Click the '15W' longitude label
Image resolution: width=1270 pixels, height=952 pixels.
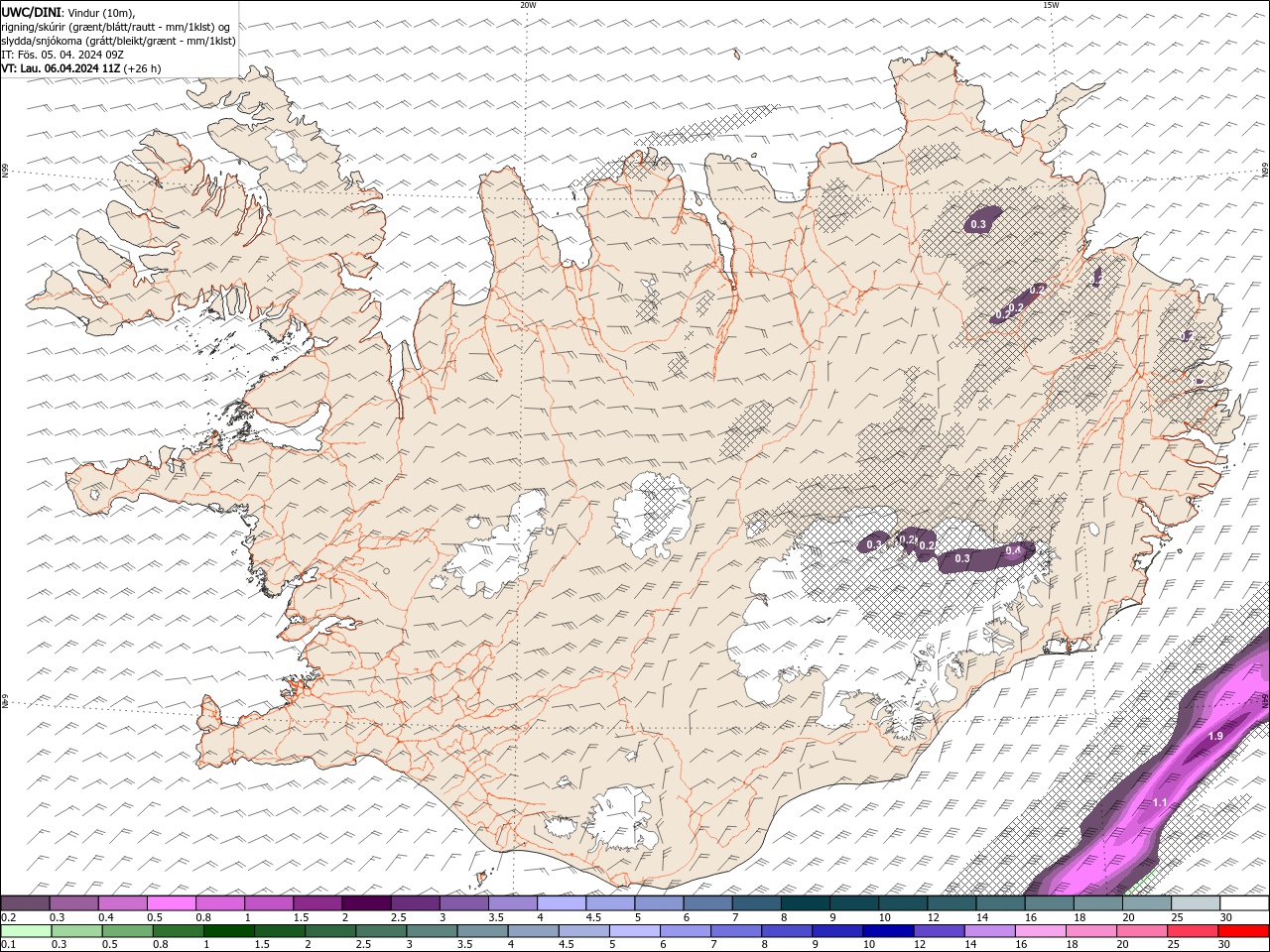(x=1050, y=5)
